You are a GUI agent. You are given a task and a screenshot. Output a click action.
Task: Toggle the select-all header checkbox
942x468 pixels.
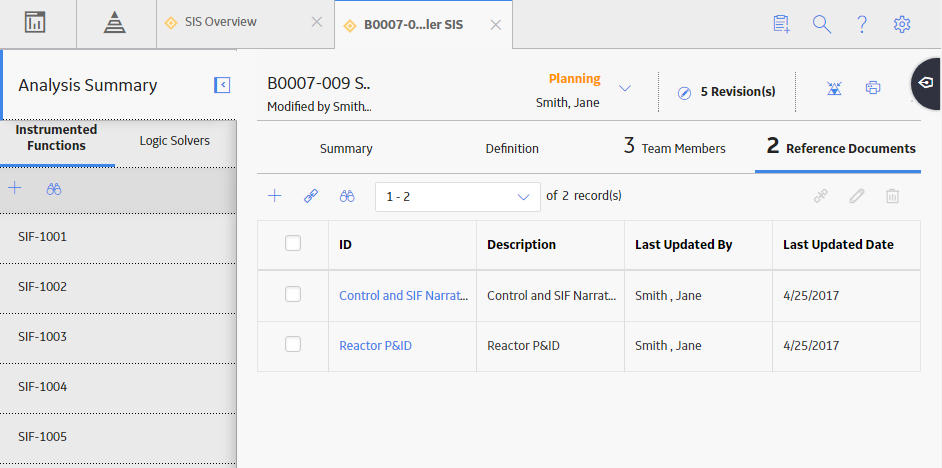tap(293, 243)
